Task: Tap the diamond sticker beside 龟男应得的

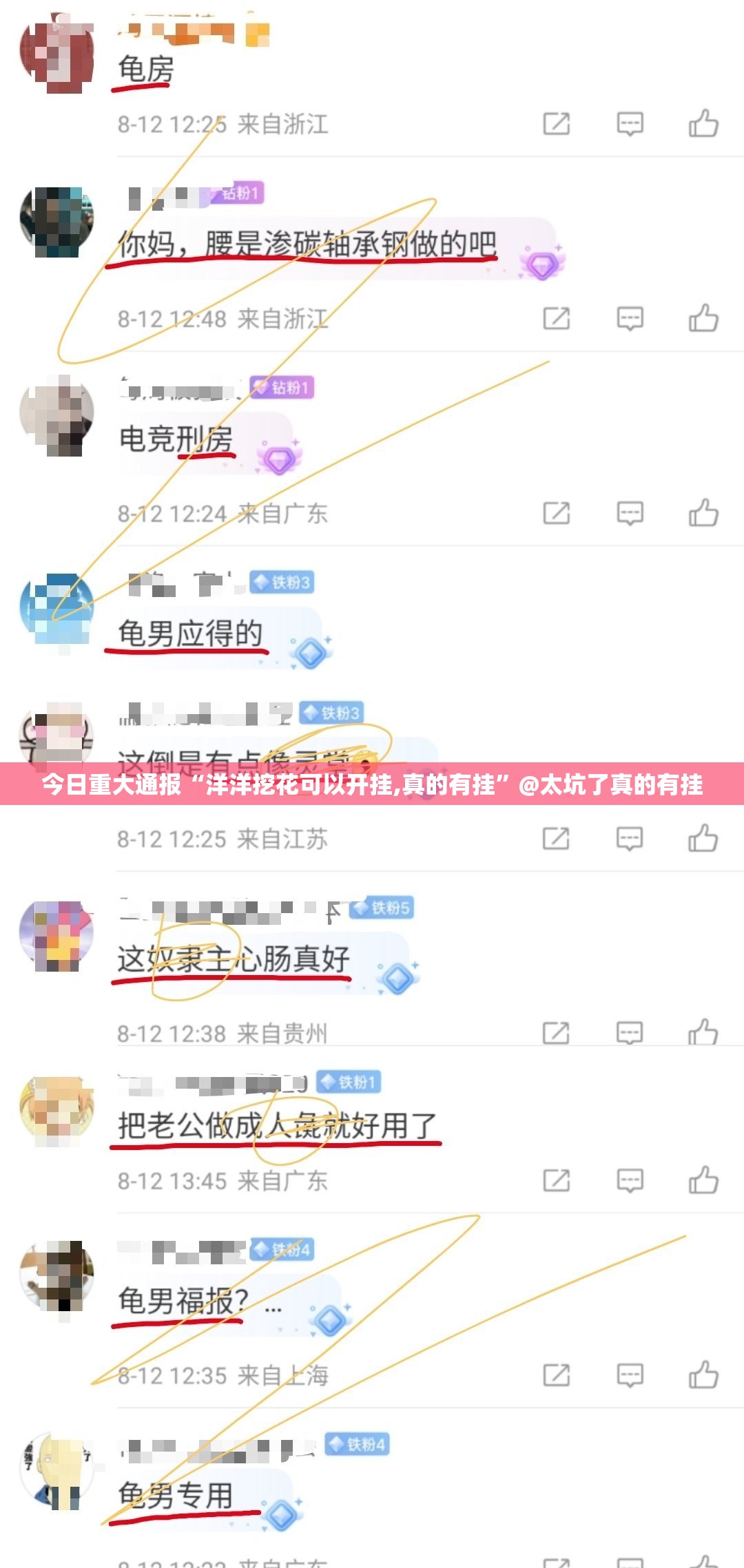Action: (310, 652)
